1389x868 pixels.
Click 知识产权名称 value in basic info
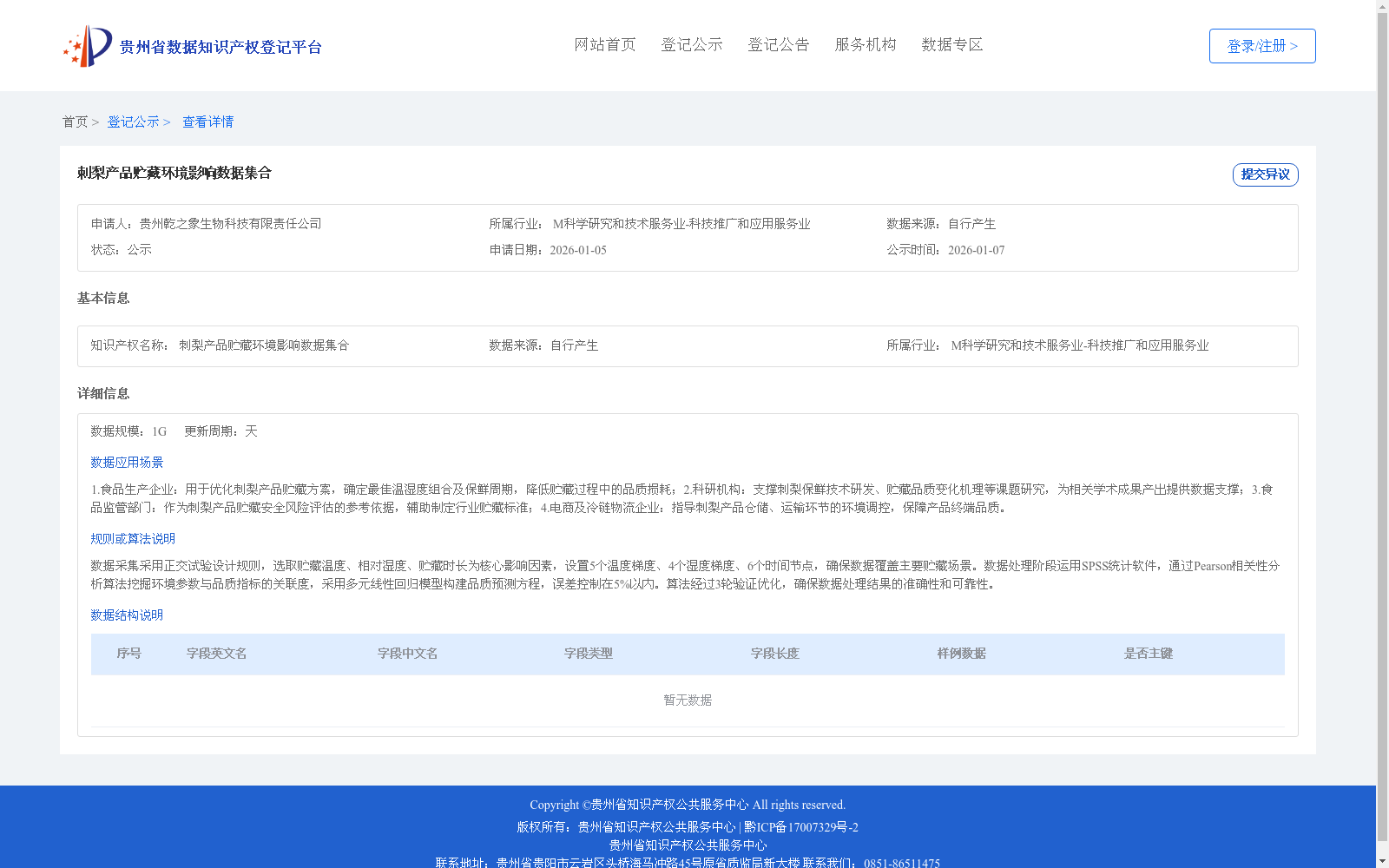[264, 345]
